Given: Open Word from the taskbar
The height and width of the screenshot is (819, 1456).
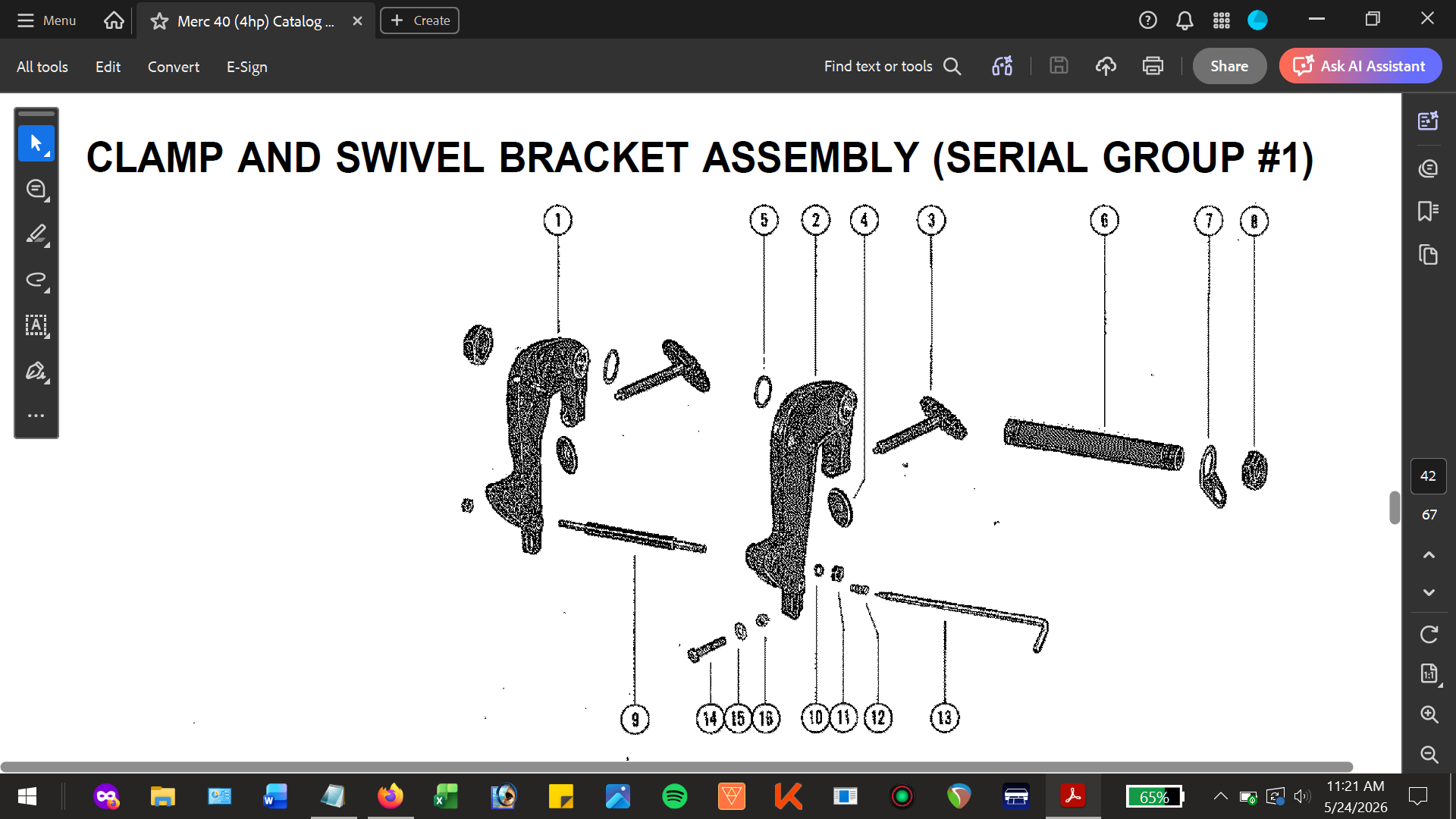Looking at the screenshot, I should [x=275, y=796].
